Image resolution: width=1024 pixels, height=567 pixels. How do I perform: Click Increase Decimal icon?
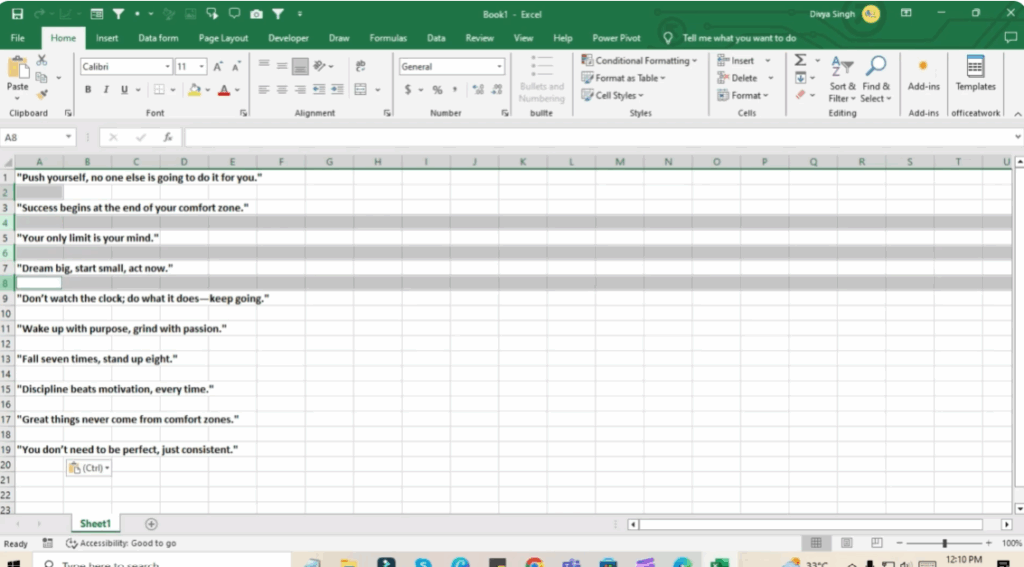point(478,89)
